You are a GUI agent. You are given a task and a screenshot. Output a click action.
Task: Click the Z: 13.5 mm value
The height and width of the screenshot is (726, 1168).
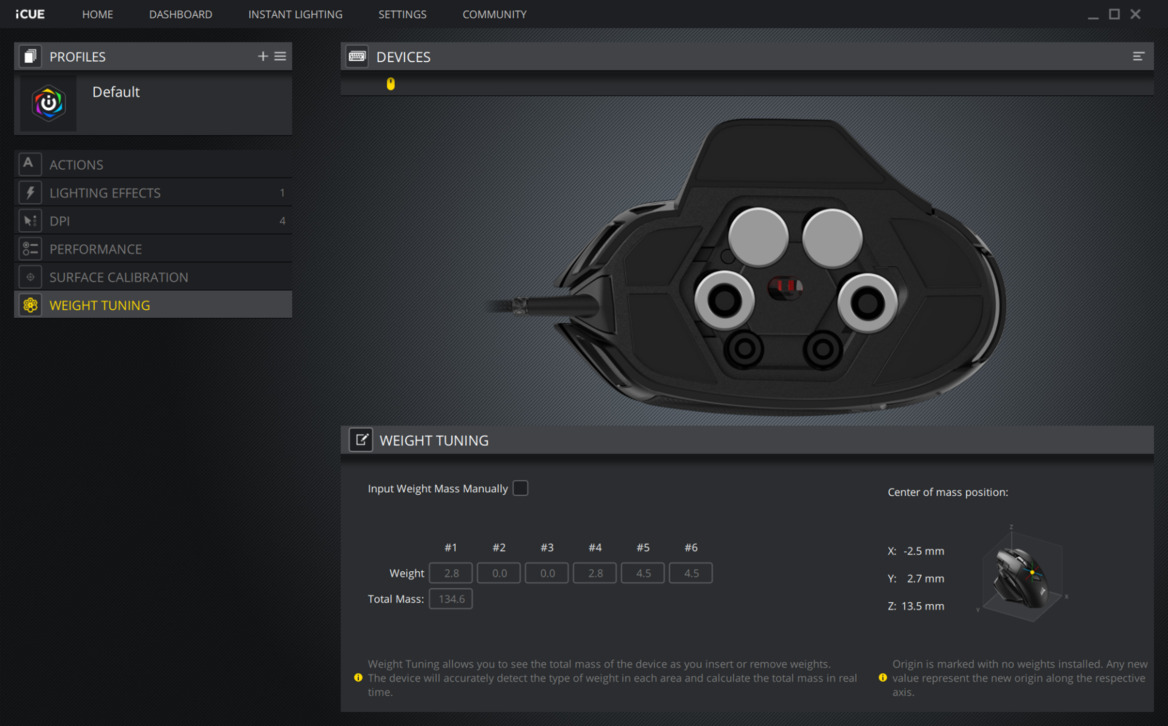[x=922, y=606]
